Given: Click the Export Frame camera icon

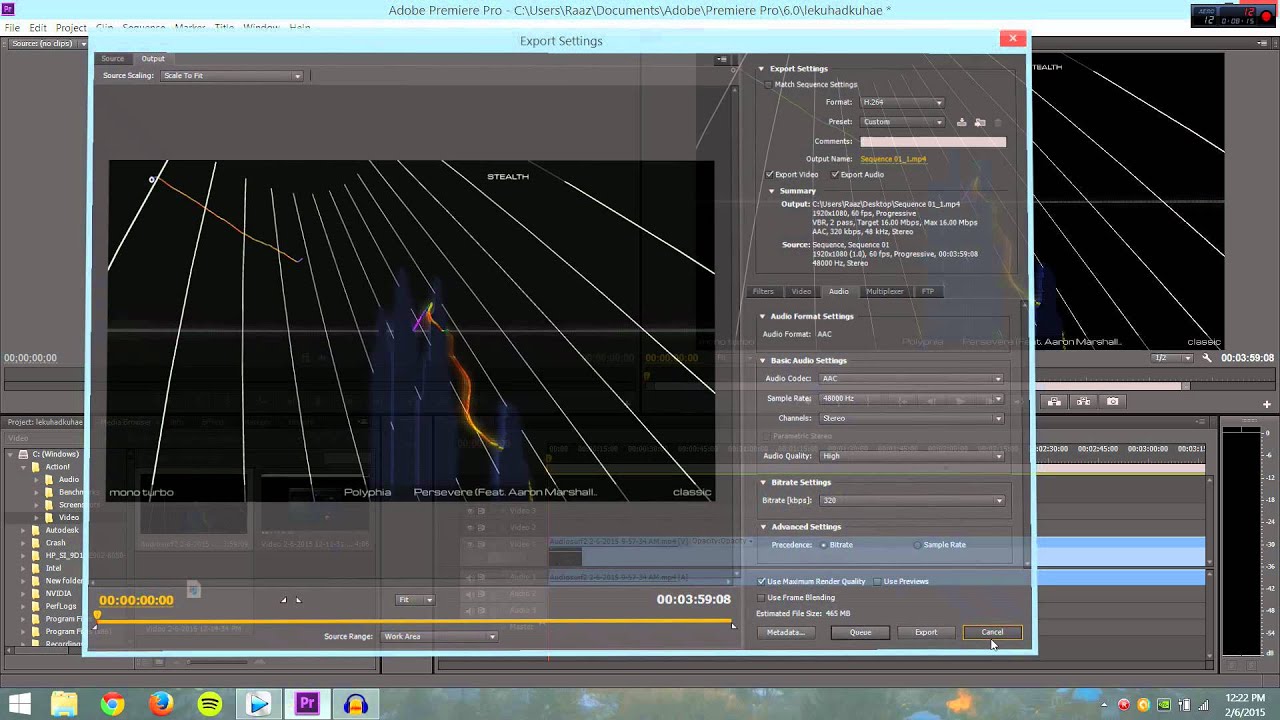Looking at the screenshot, I should (1113, 401).
